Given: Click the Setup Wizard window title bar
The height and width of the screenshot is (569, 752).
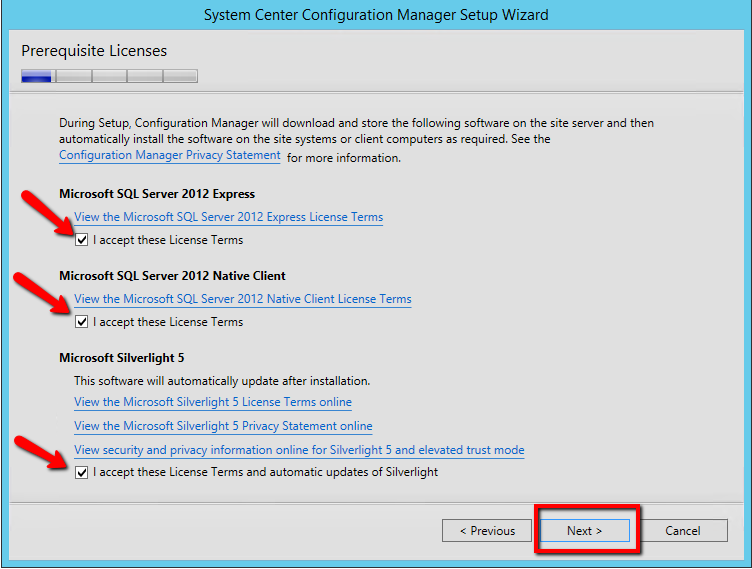Looking at the screenshot, I should click(376, 15).
